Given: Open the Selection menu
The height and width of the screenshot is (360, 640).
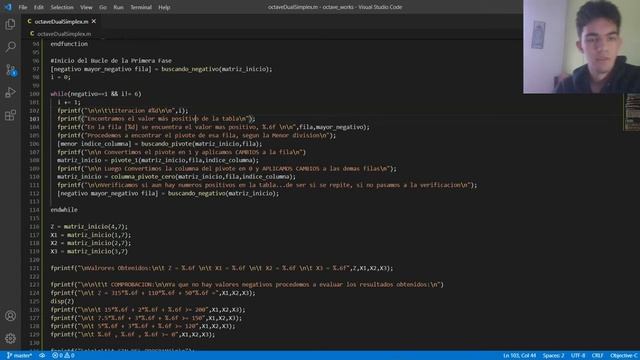Looking at the screenshot, I should pyautogui.click(x=62, y=7).
